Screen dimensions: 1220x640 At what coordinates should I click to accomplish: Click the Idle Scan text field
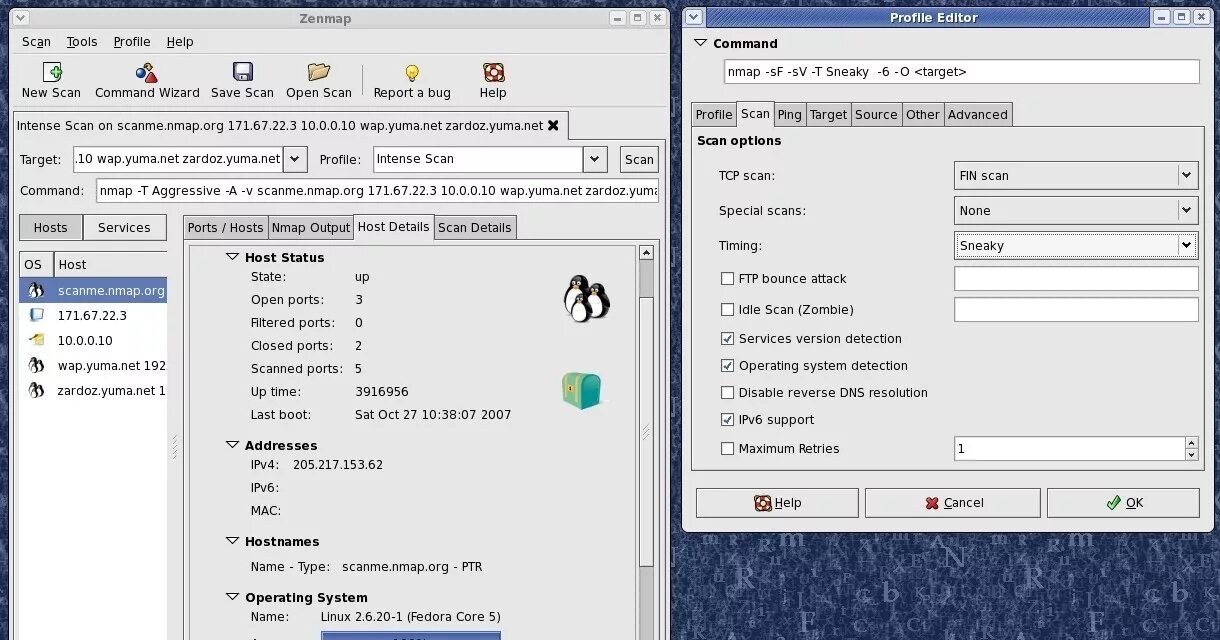1076,310
